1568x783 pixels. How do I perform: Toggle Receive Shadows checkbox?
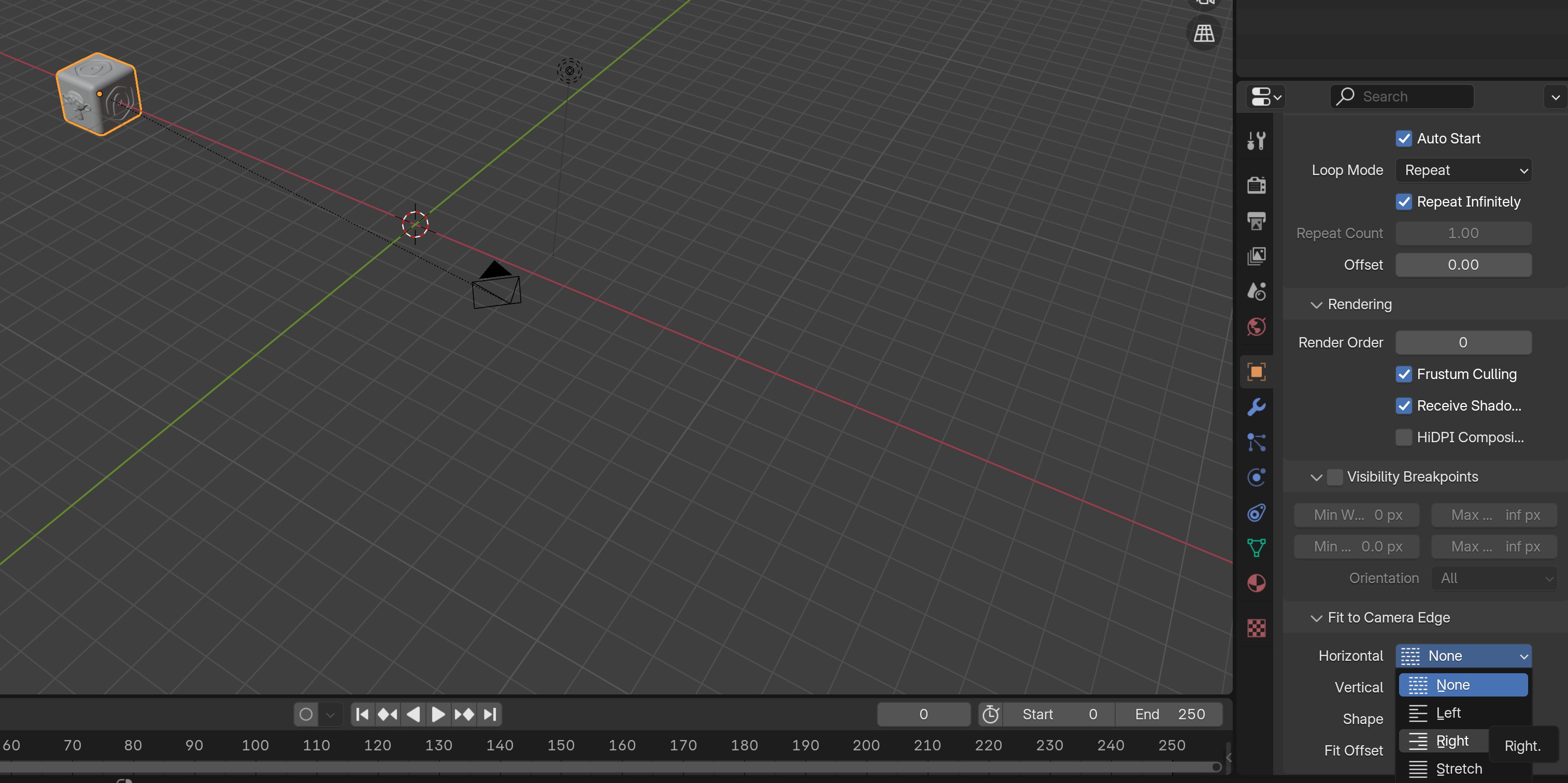tap(1404, 406)
